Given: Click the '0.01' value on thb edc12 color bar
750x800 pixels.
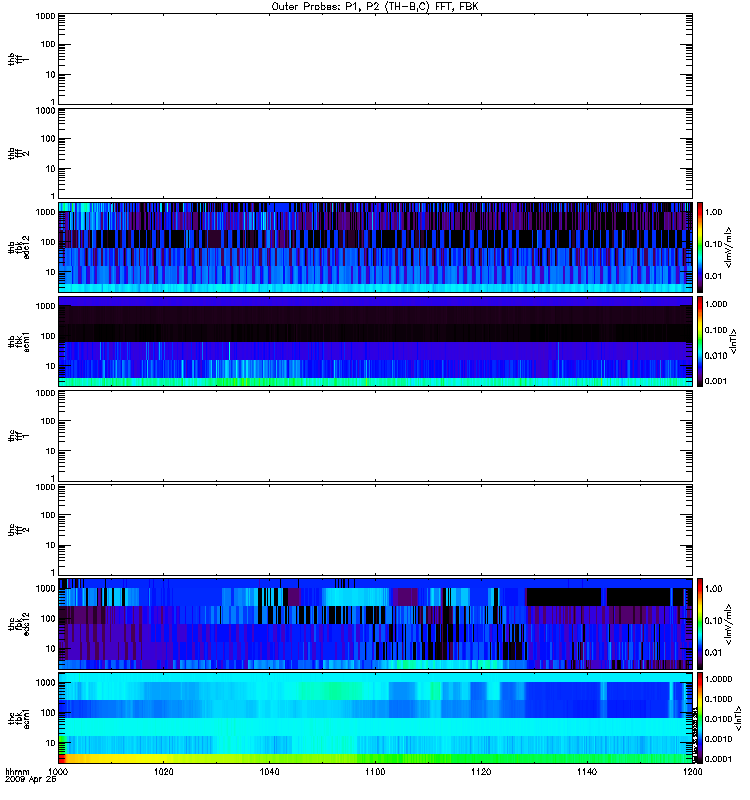Looking at the screenshot, I should click(x=713, y=276).
